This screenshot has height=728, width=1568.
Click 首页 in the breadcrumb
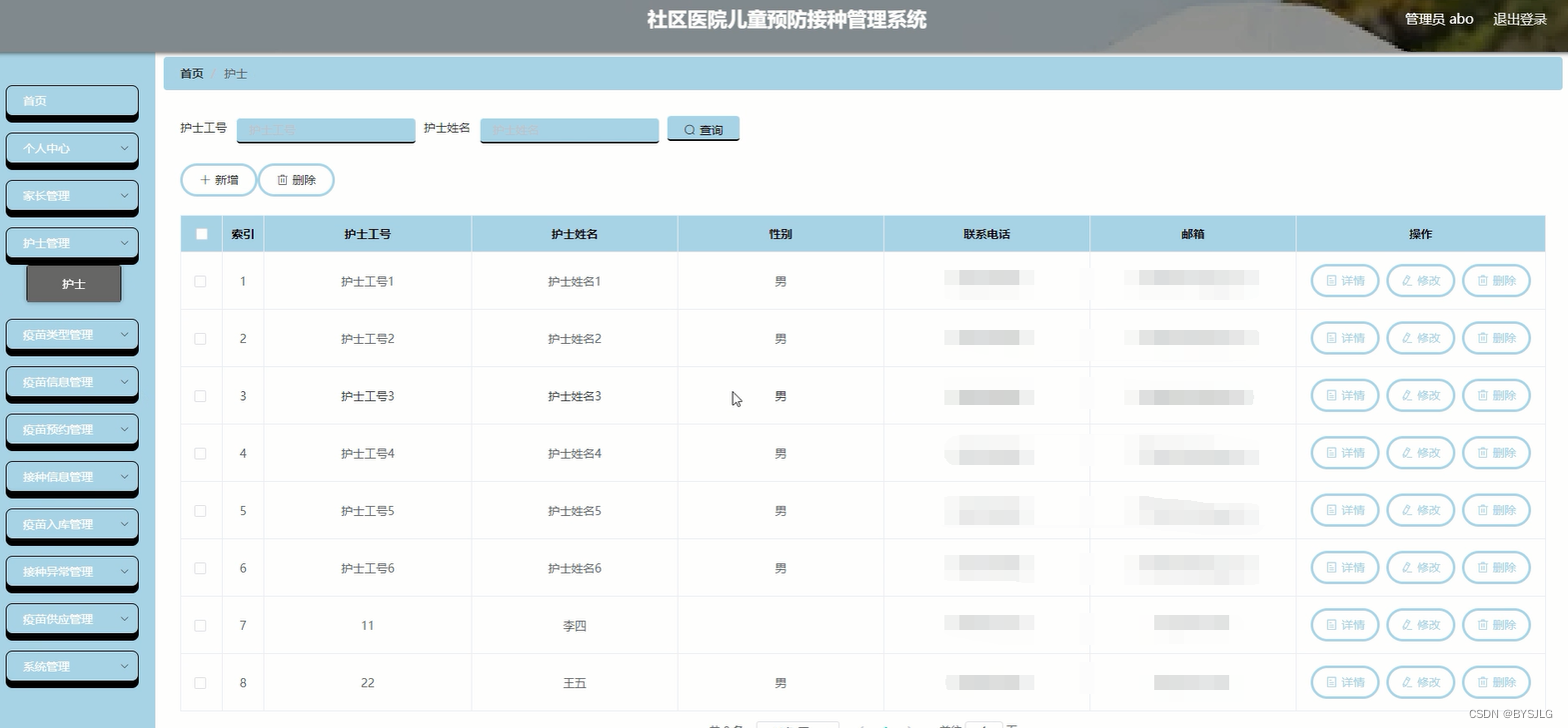191,74
